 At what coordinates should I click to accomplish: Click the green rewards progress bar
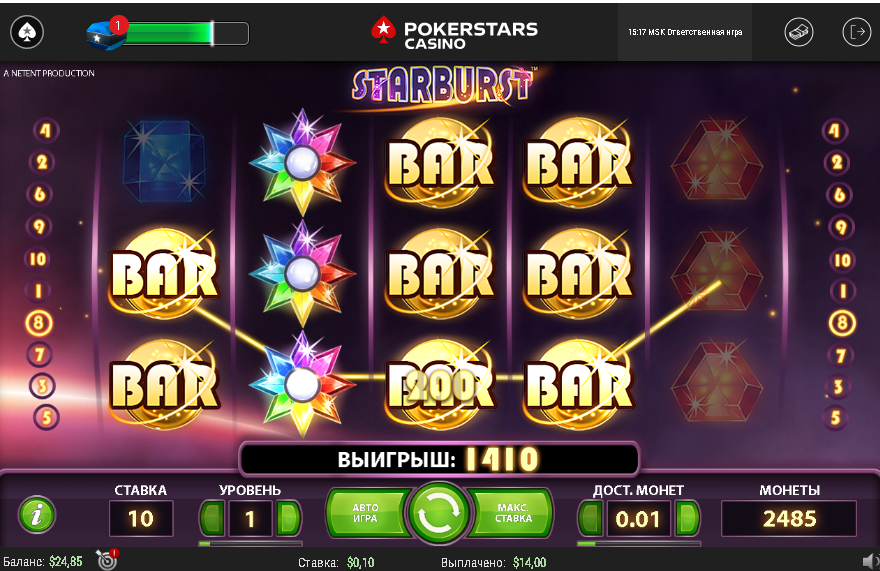[x=185, y=34]
